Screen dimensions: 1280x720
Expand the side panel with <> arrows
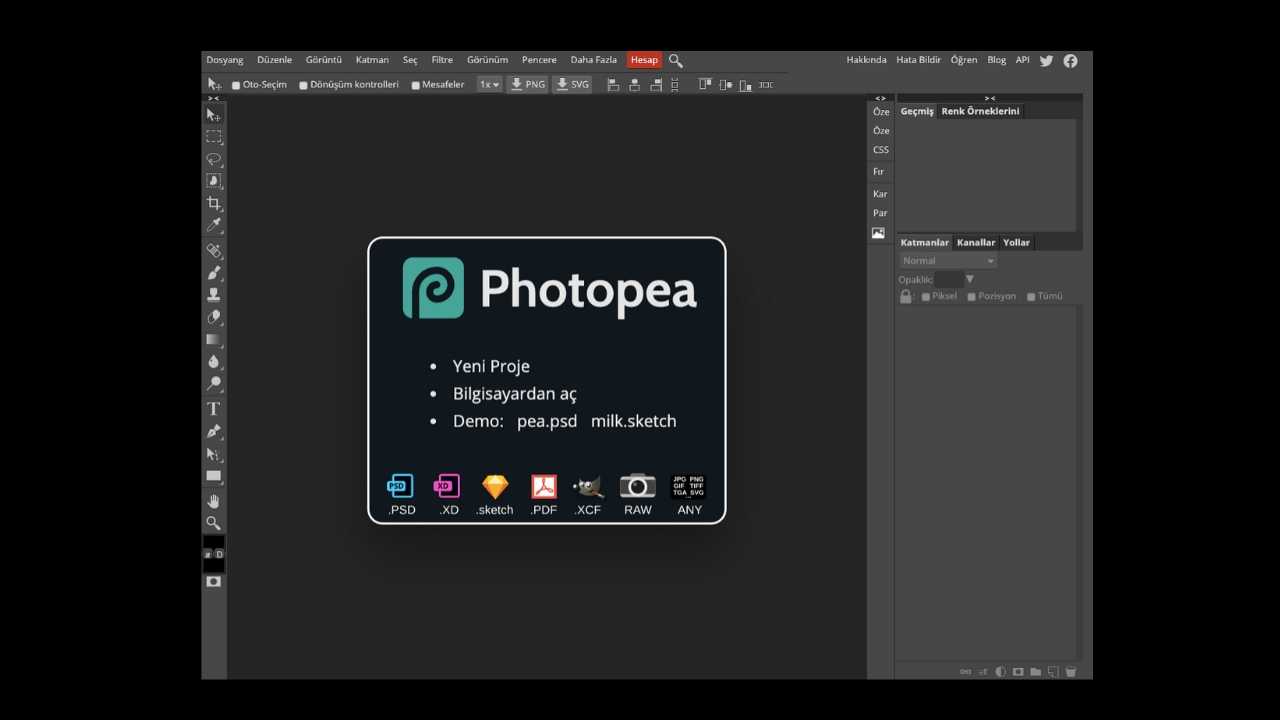(x=880, y=98)
